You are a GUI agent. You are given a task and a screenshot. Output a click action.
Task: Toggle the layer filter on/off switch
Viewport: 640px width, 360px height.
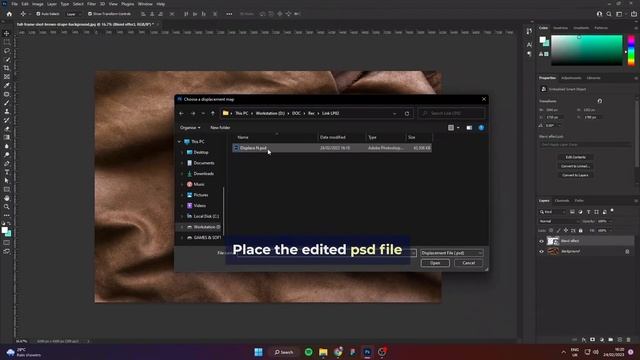(612, 211)
